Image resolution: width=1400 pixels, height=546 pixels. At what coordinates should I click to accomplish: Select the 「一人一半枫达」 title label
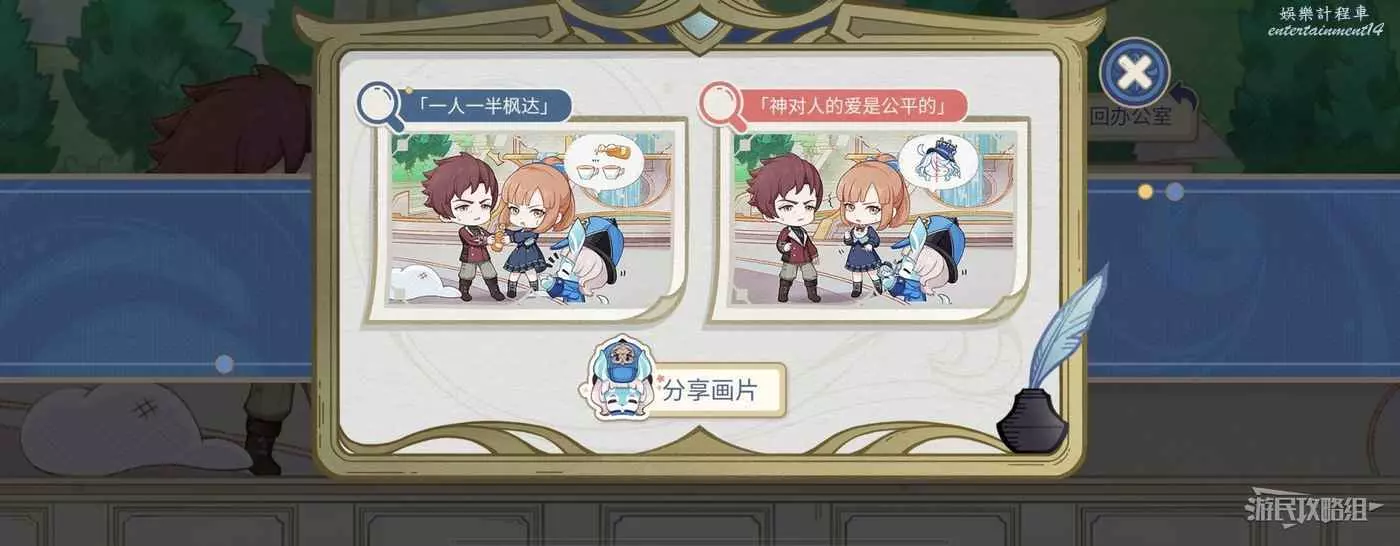coord(485,105)
